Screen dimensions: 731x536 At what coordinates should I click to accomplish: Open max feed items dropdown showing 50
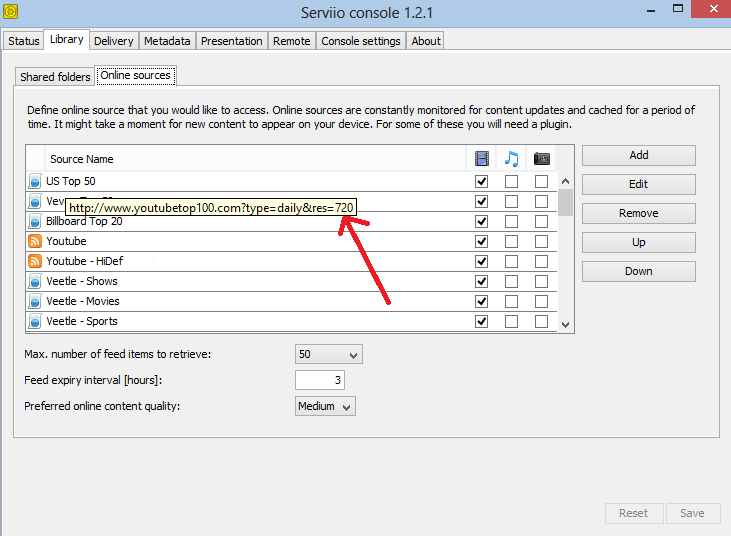(328, 355)
